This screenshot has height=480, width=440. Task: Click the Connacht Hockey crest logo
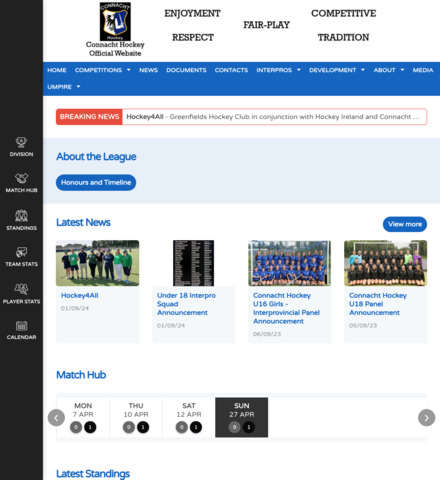coord(115,22)
